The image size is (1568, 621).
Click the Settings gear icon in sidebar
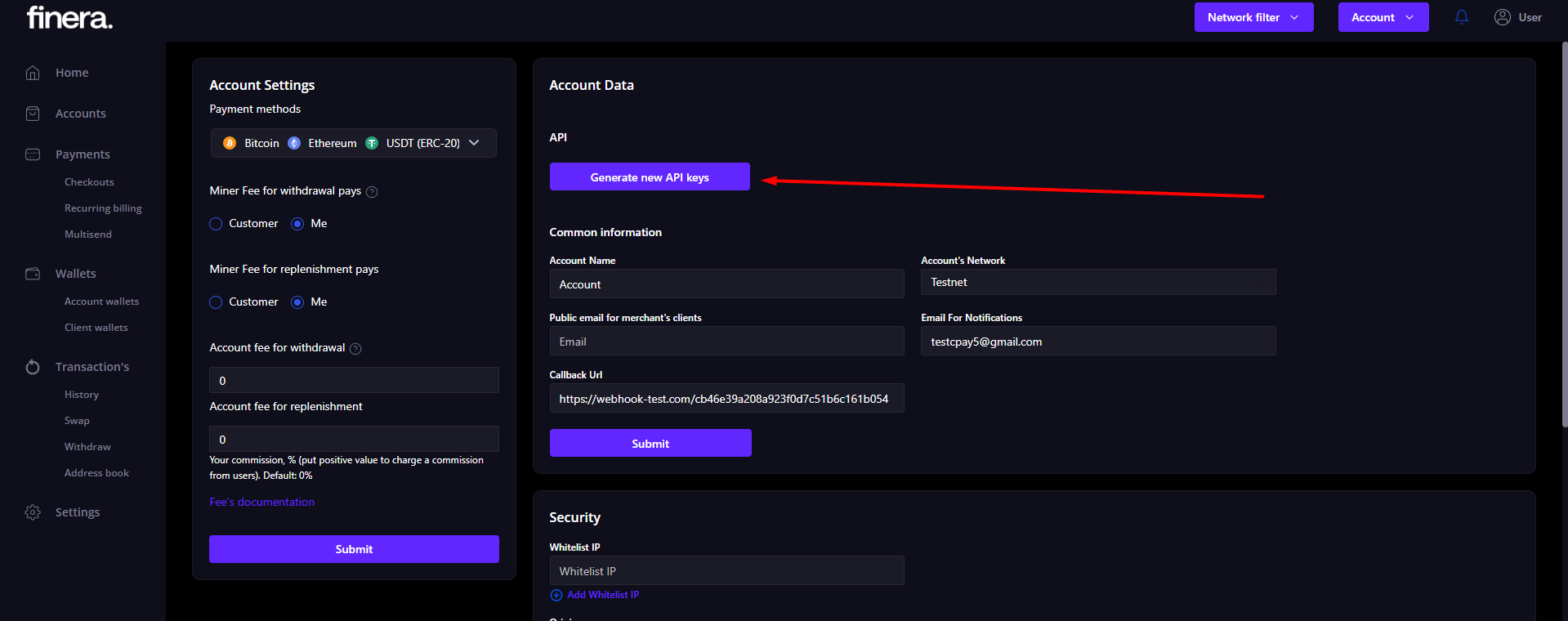click(x=33, y=512)
